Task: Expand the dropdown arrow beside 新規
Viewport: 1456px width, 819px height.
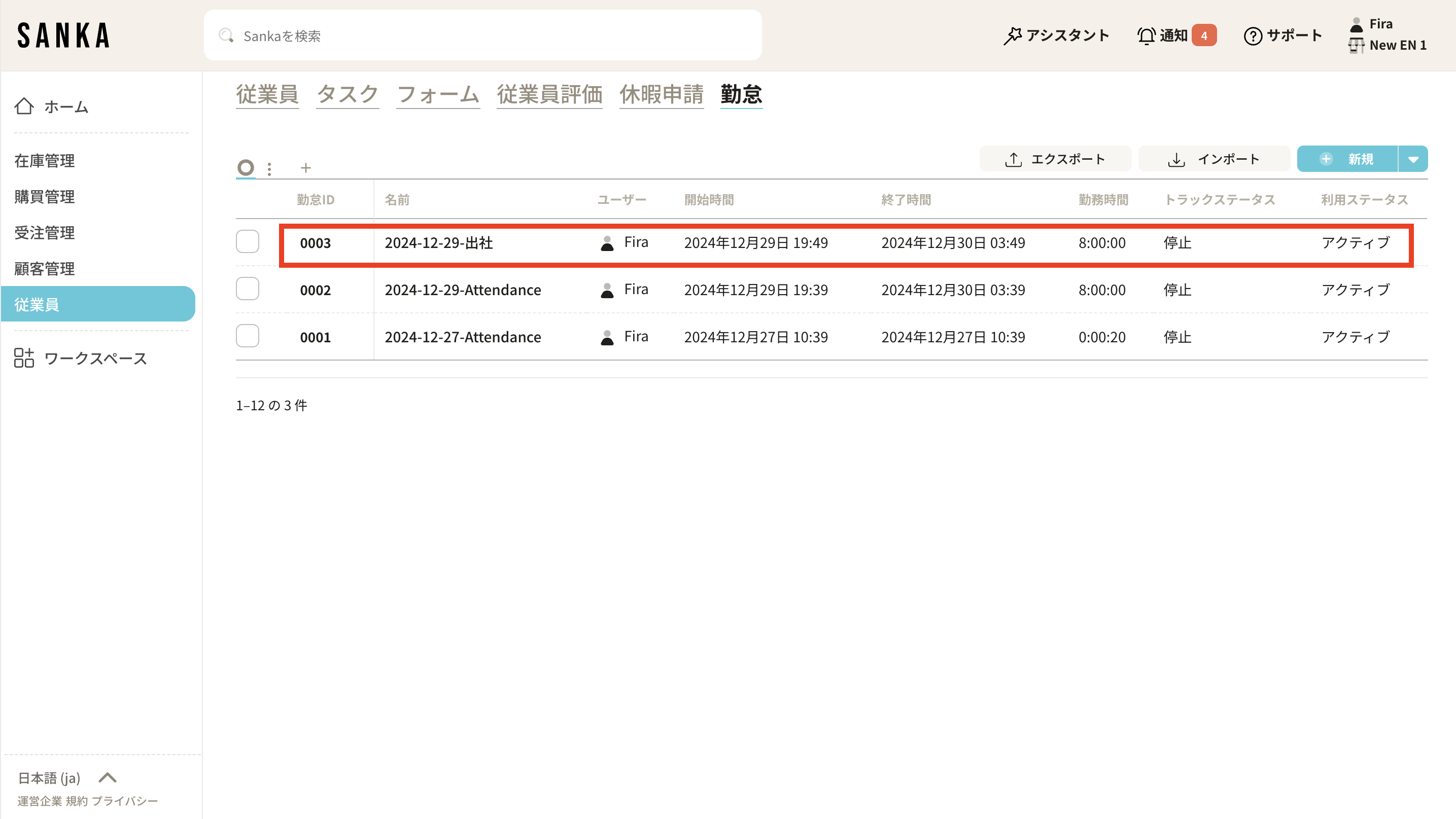Action: point(1413,159)
